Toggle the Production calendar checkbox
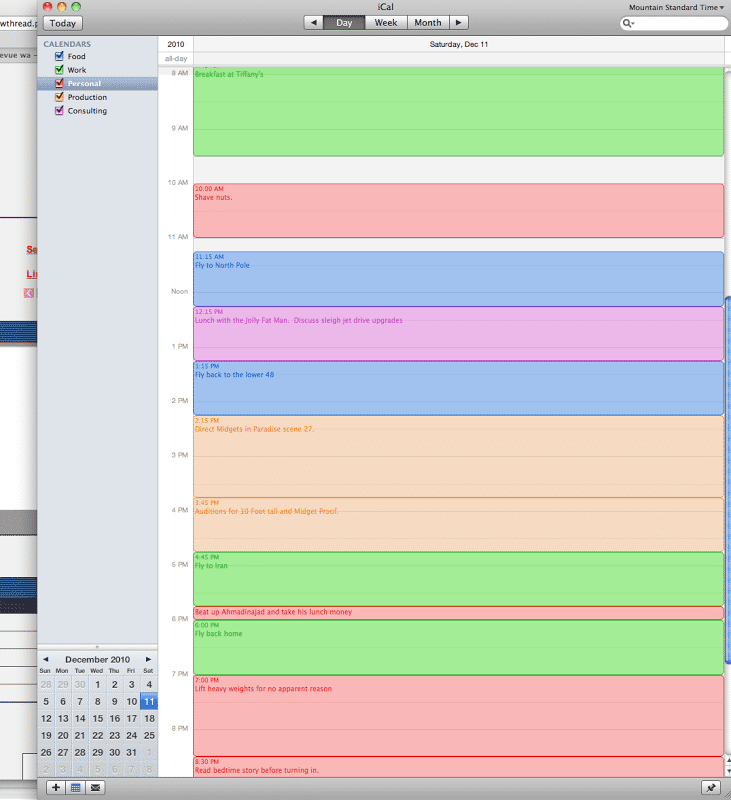 point(59,97)
